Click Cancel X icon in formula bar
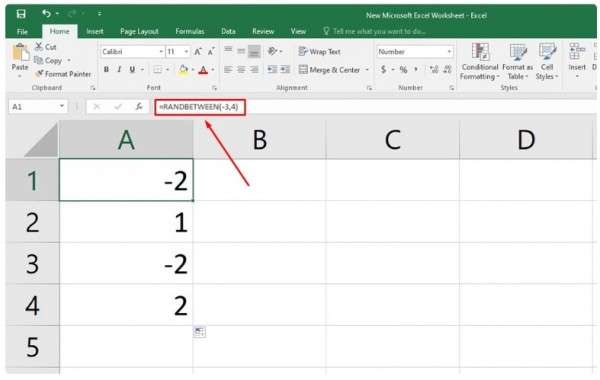600x380 pixels. 97,107
